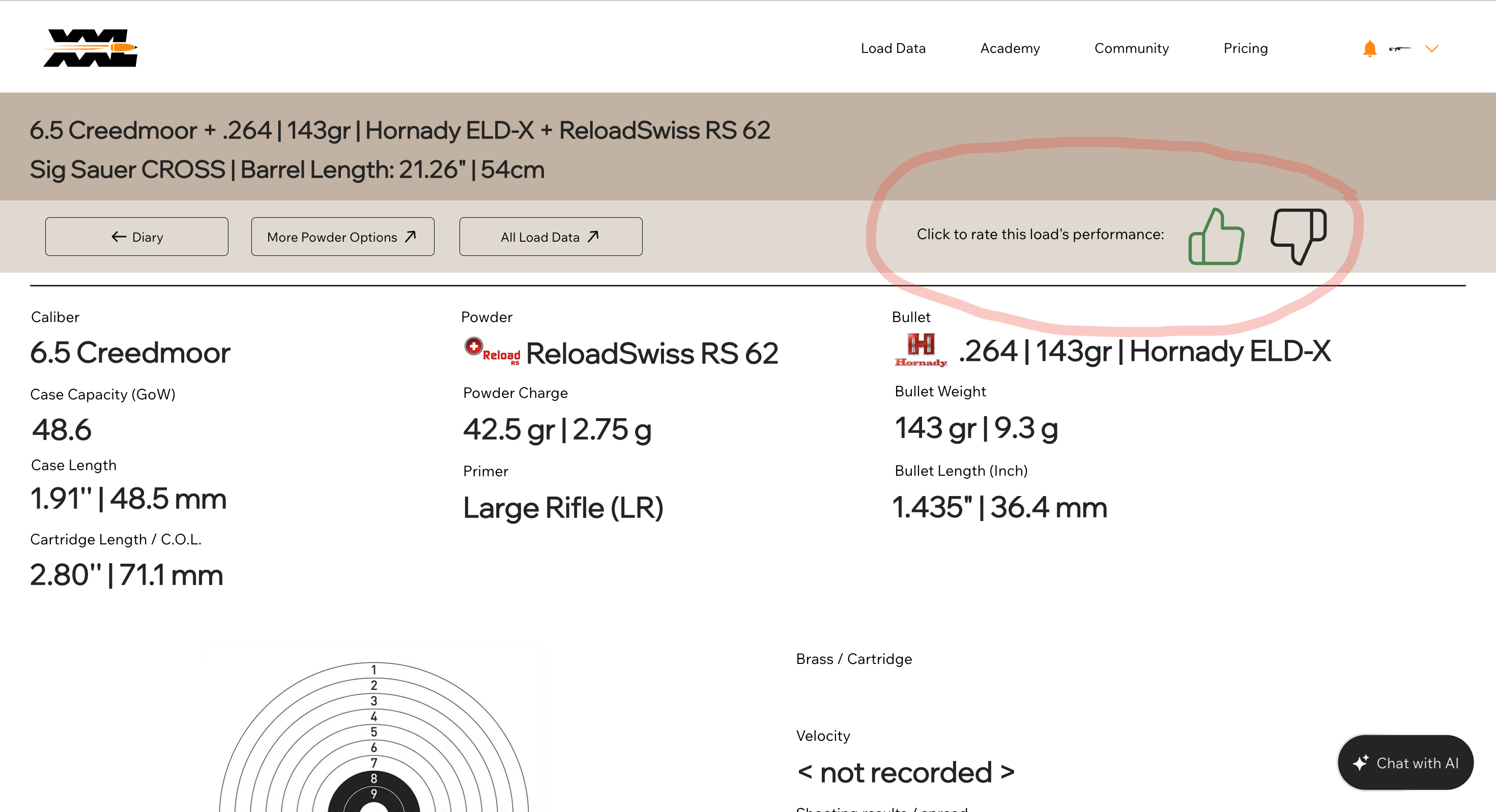Click the rifle profile avatar icon
Viewport: 1496px width, 812px height.
click(1400, 49)
